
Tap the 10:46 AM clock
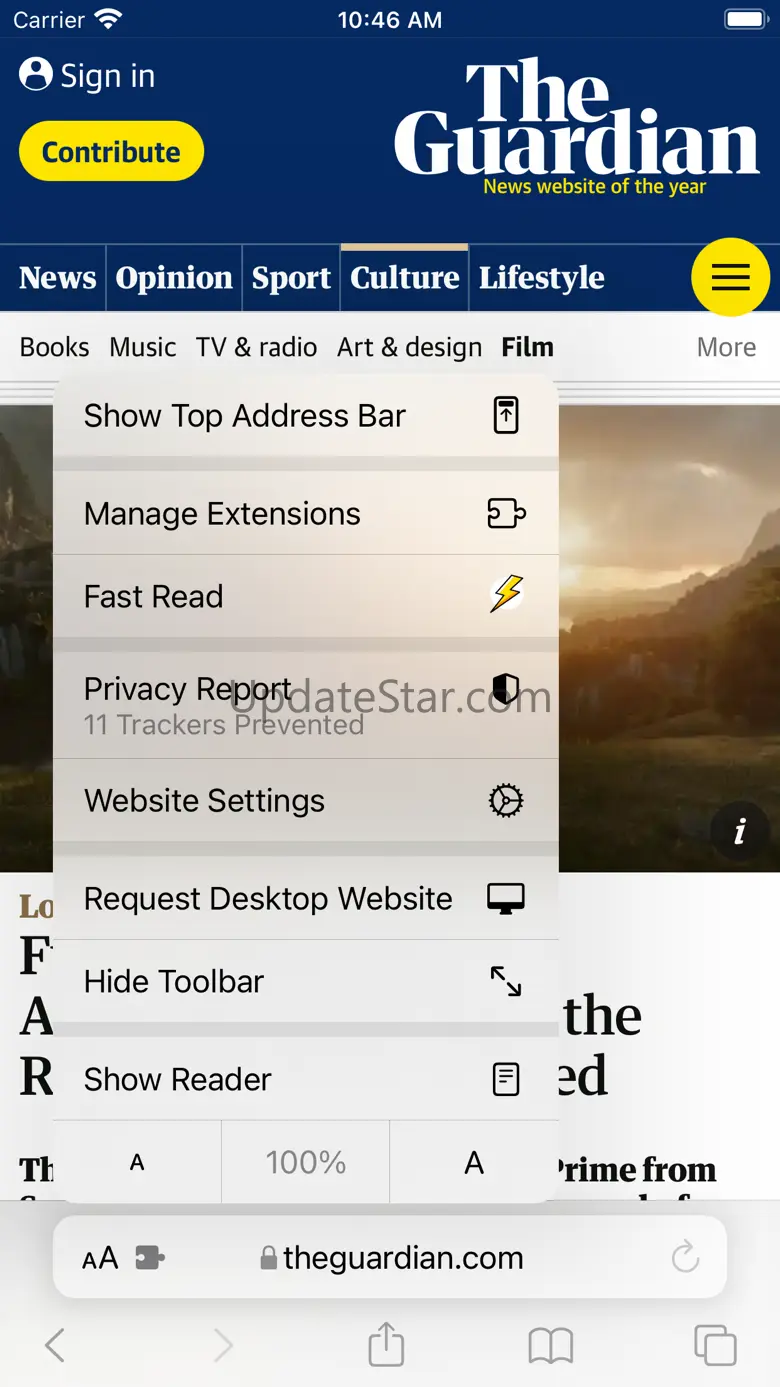click(x=390, y=20)
